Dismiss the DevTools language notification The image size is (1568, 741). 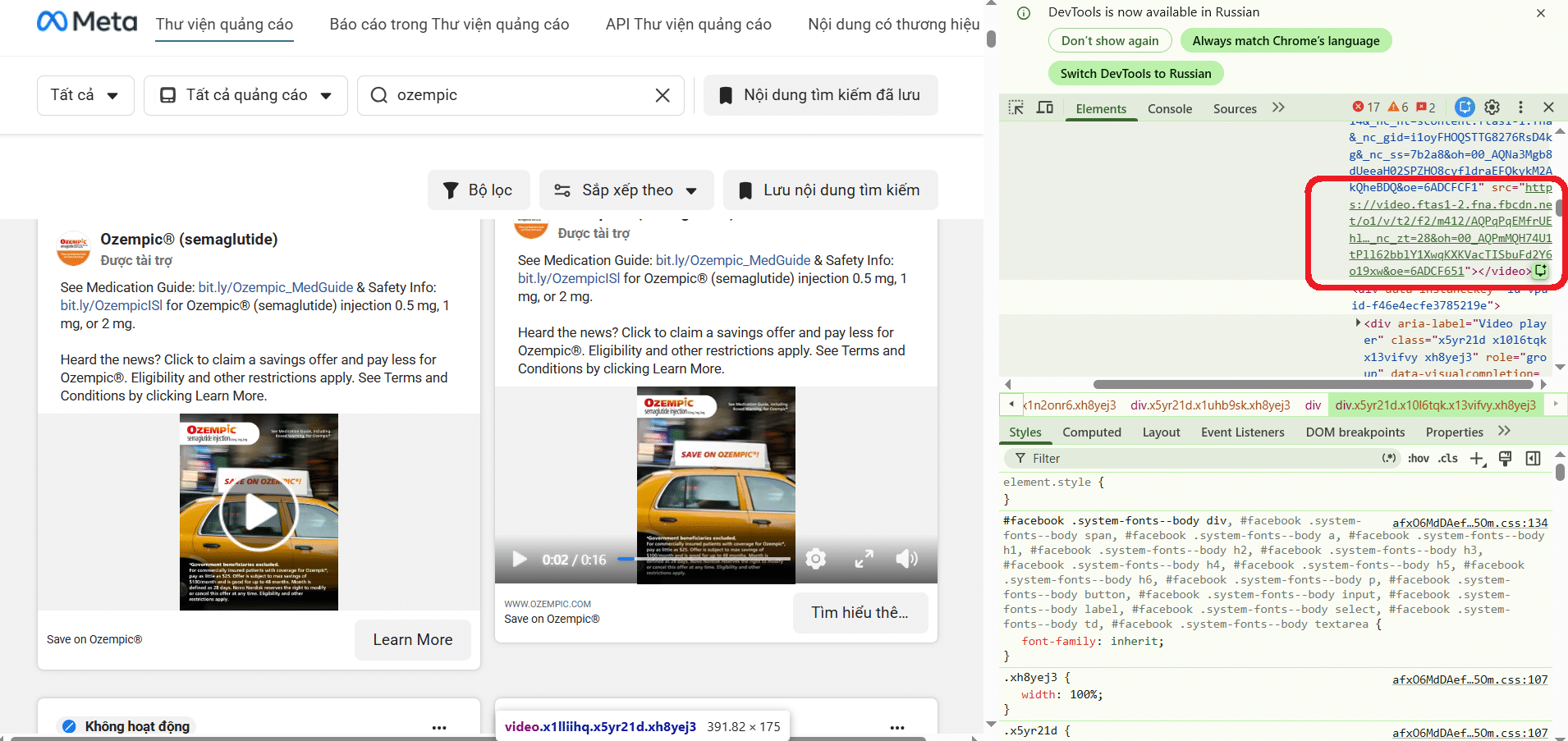(x=1541, y=13)
